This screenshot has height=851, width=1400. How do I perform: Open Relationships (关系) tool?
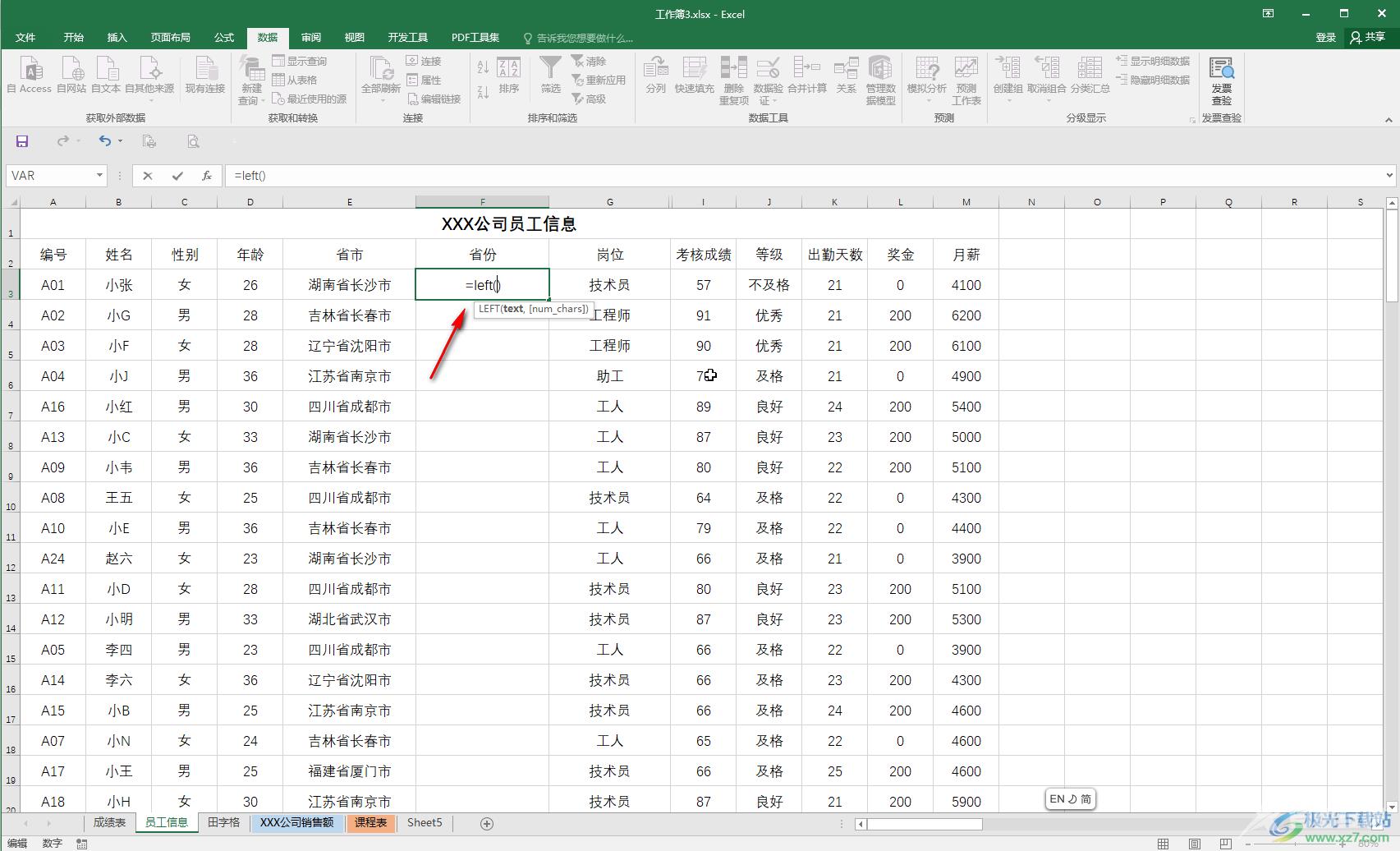[846, 76]
